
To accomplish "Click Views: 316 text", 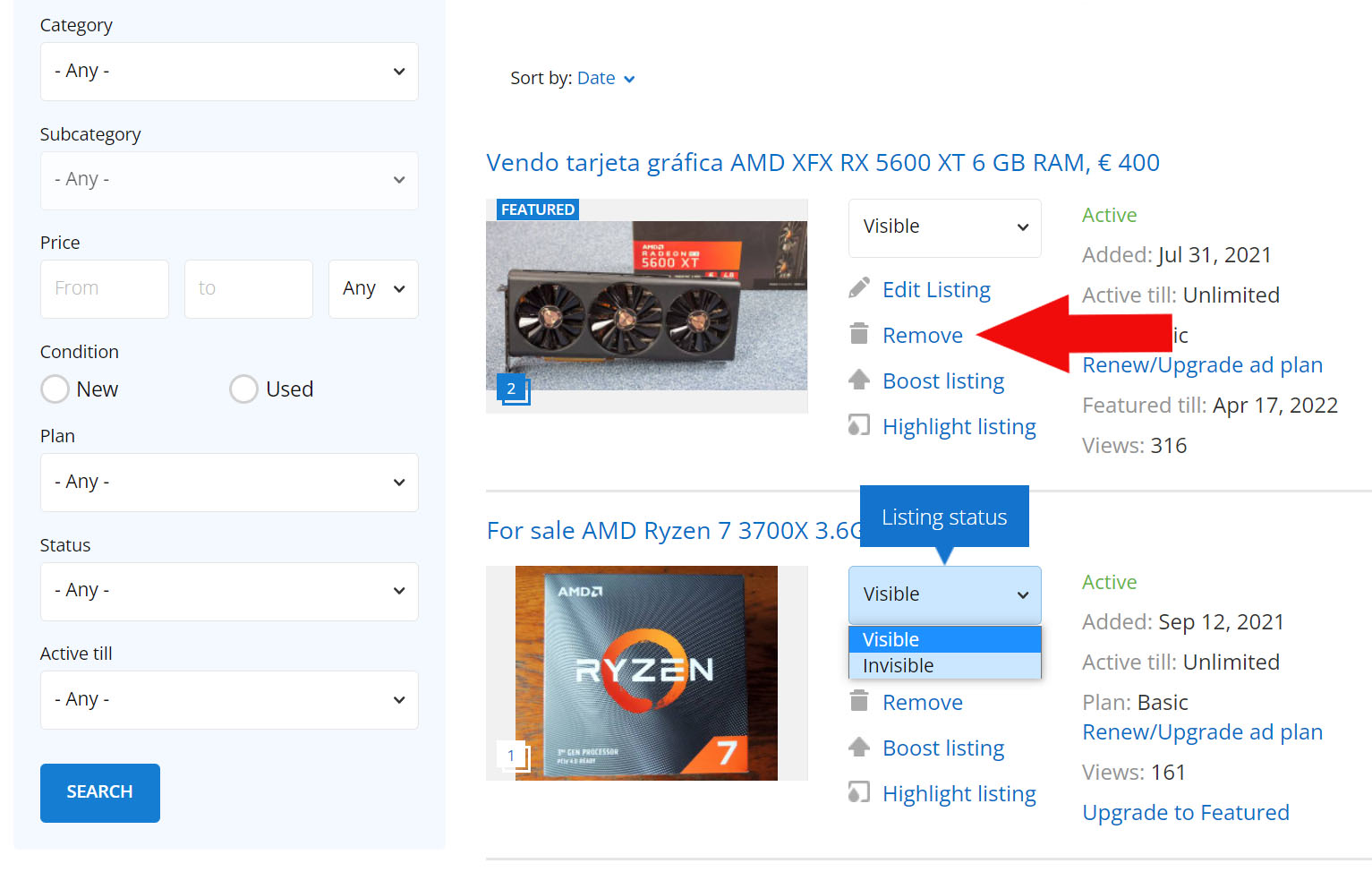I will pyautogui.click(x=1134, y=445).
